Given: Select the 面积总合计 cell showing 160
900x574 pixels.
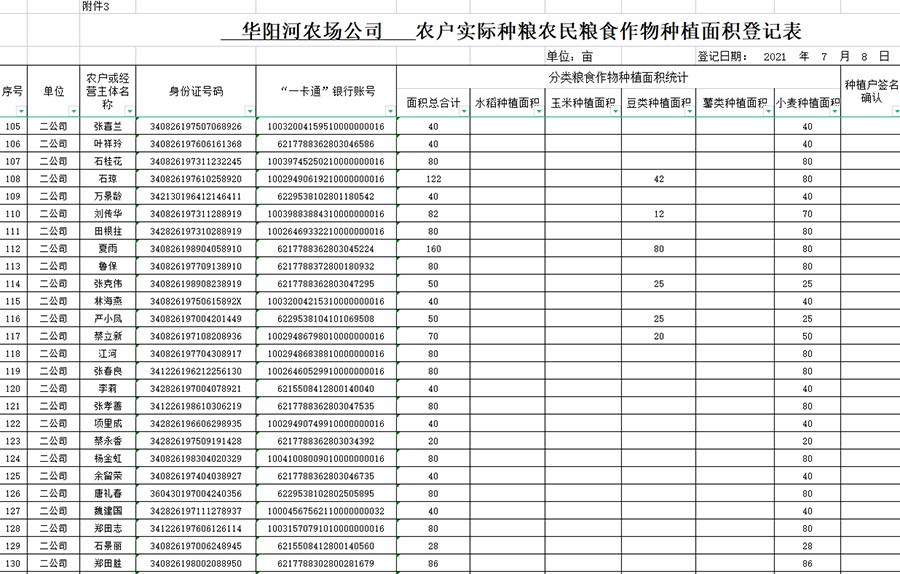Looking at the screenshot, I should [x=433, y=248].
